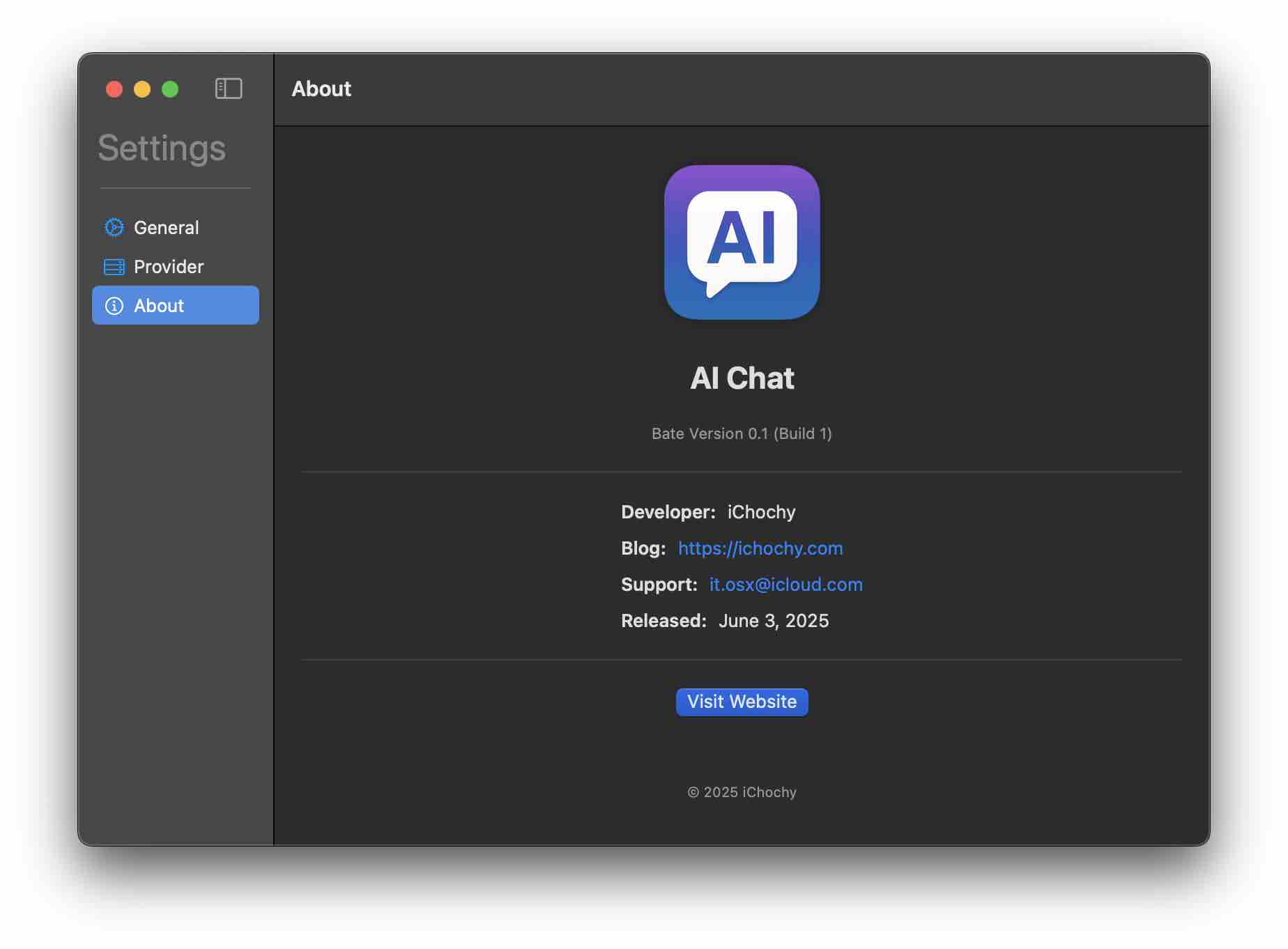This screenshot has height=949, width=1288.
Task: Click the June 3, 2025 release date
Action: [774, 621]
